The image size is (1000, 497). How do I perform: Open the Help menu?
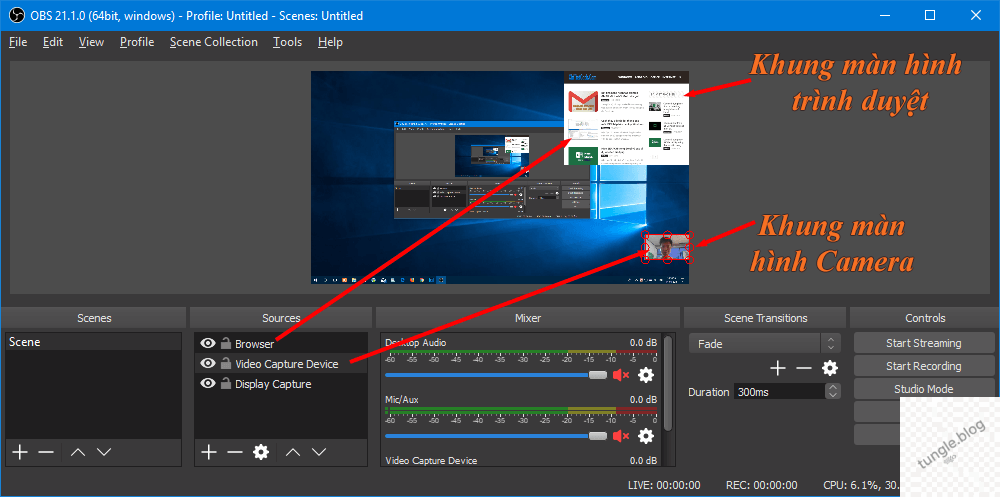pos(330,42)
